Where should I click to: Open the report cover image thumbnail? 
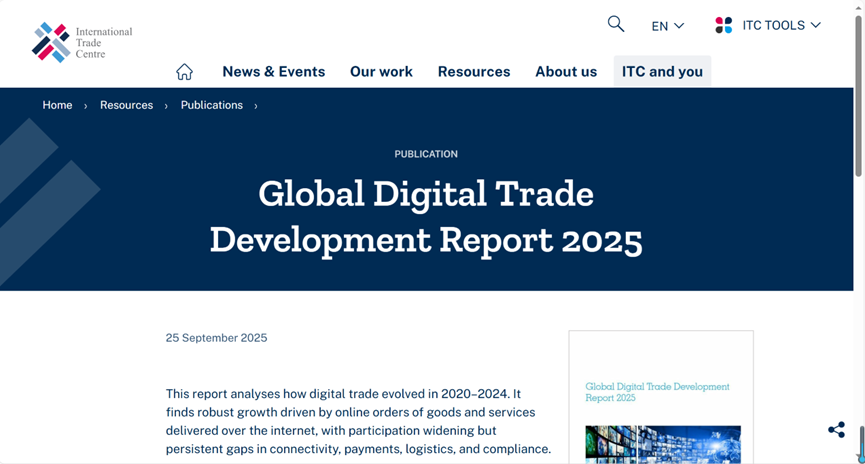coord(663,444)
